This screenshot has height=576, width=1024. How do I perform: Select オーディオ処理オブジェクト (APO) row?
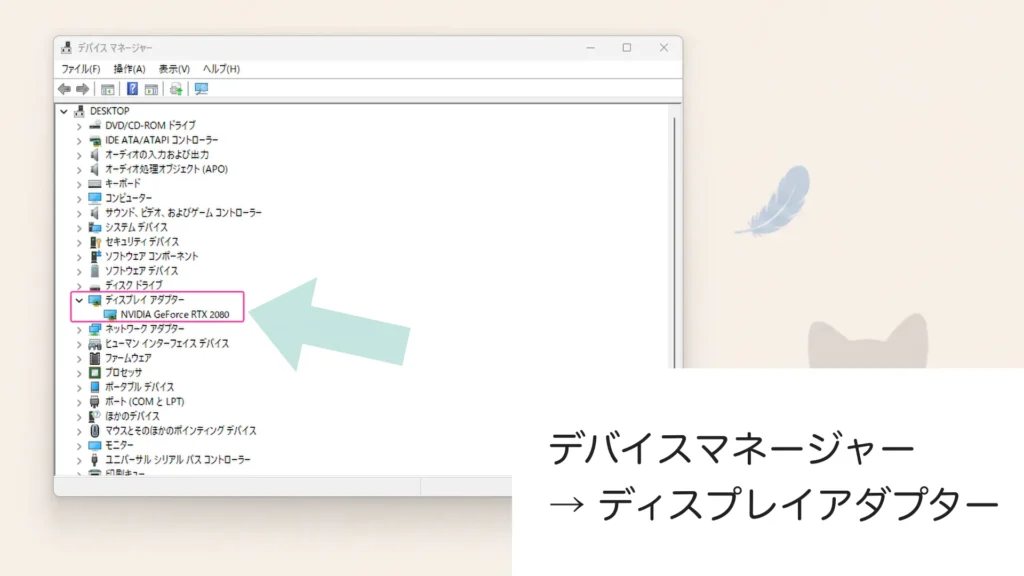pos(167,169)
